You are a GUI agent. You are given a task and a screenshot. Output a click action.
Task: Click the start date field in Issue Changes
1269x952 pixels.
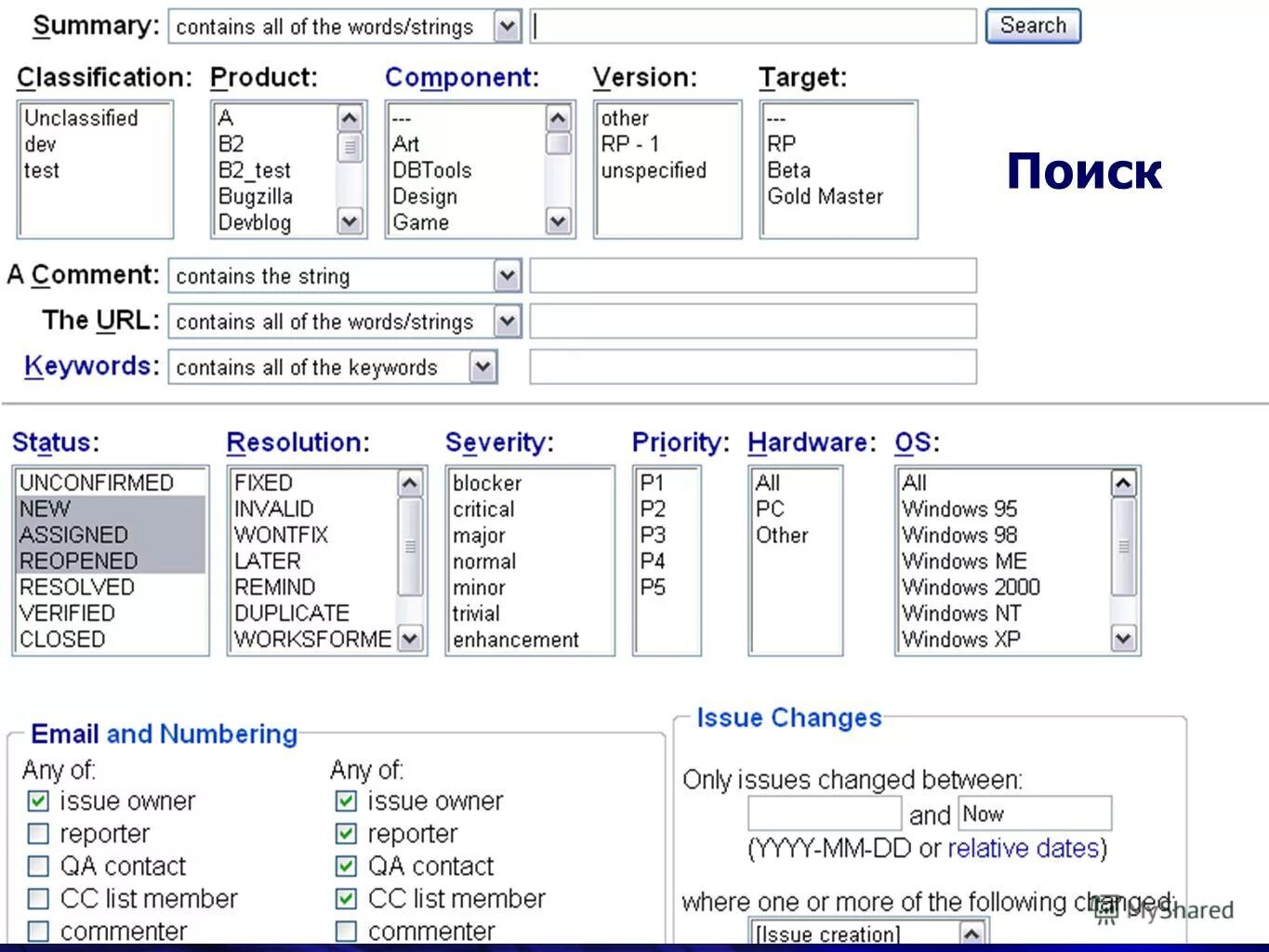pyautogui.click(x=825, y=813)
